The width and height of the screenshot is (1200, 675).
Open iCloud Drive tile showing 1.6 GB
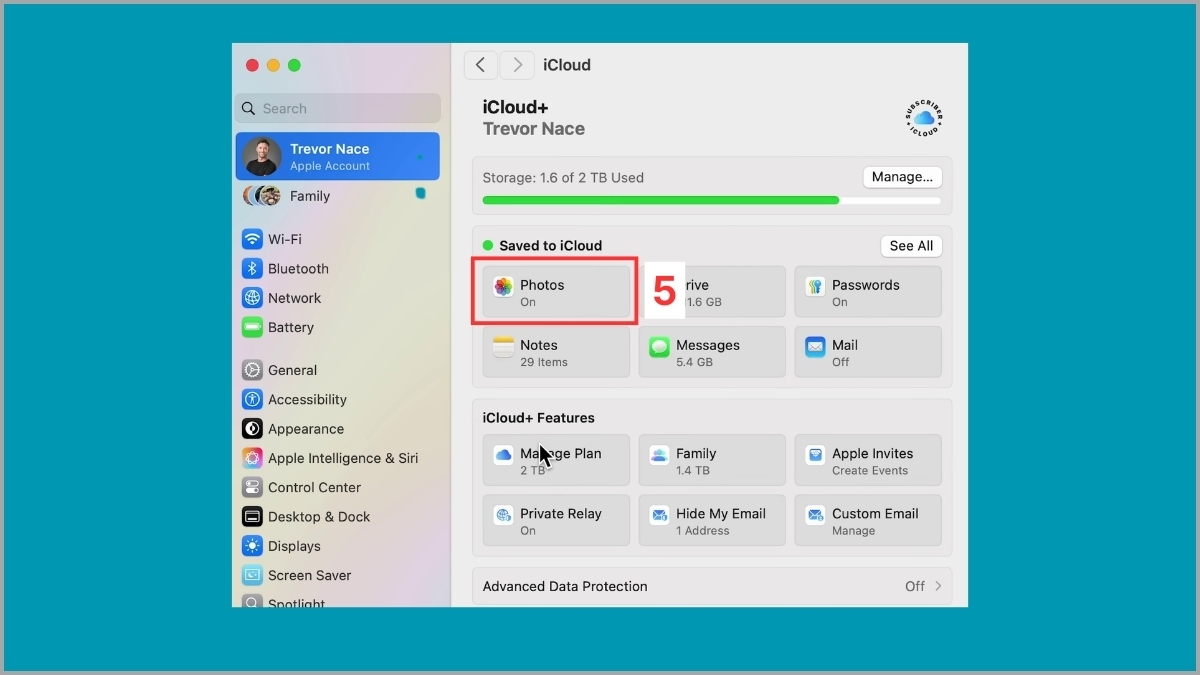click(x=712, y=292)
